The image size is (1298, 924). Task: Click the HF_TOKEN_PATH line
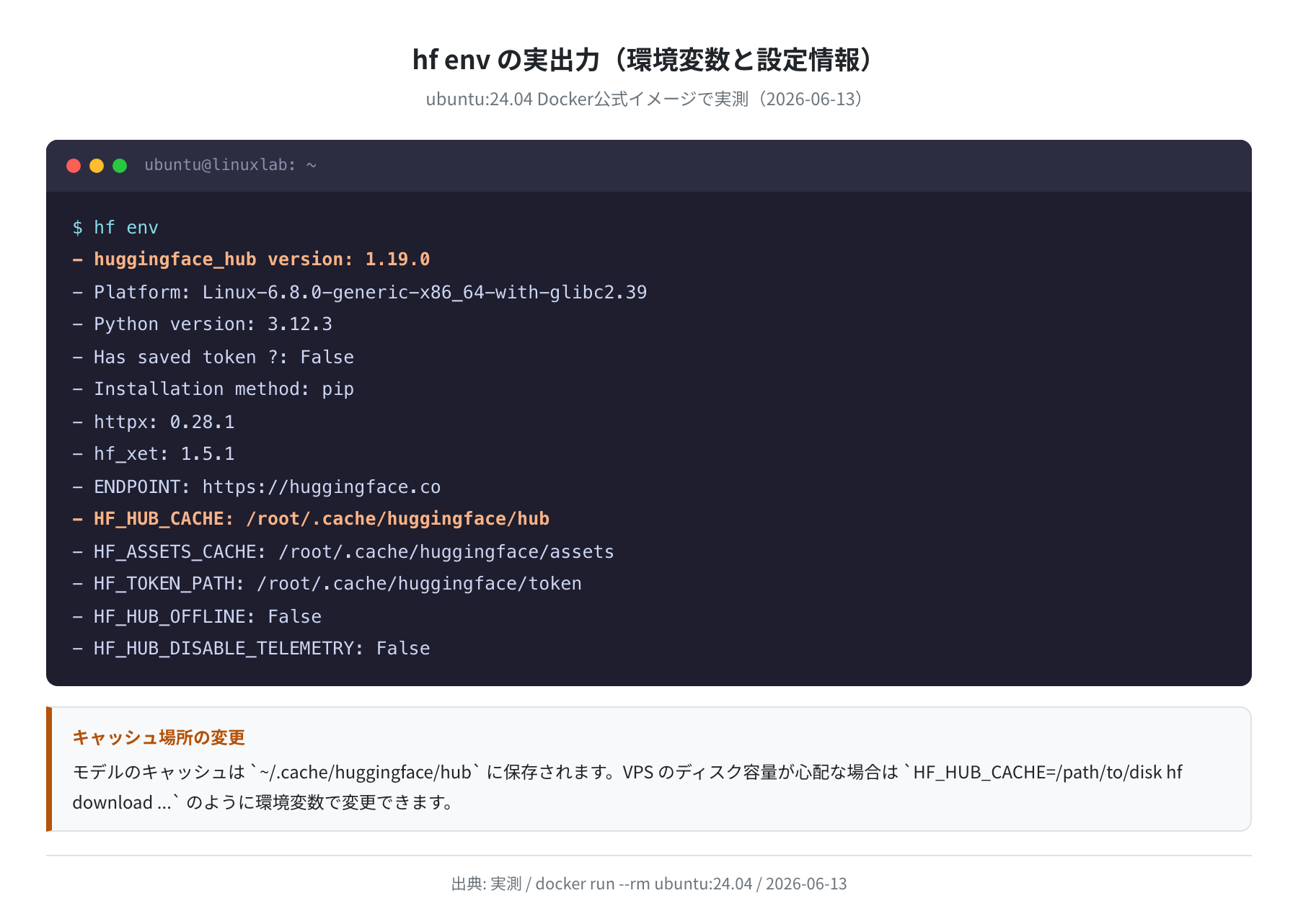click(x=327, y=584)
